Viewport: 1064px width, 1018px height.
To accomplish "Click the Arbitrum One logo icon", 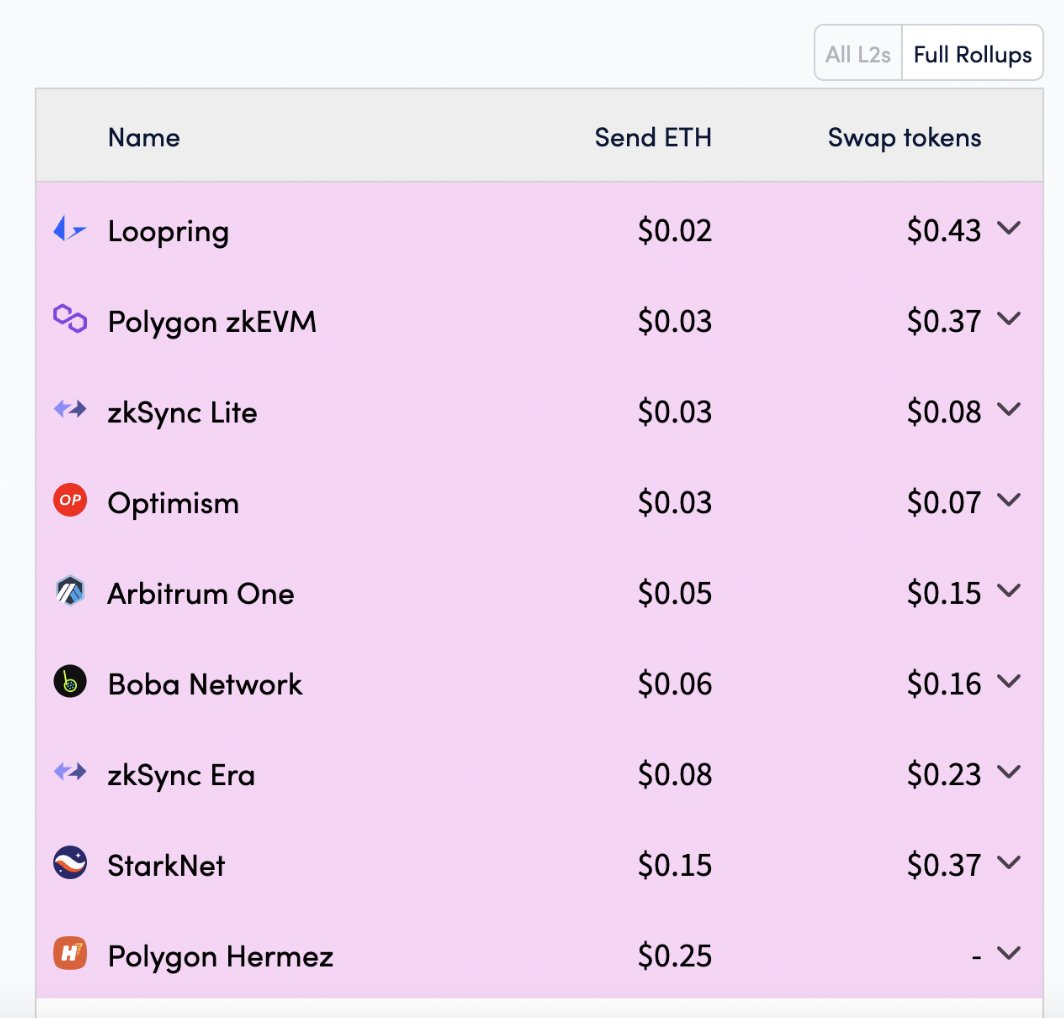I will click(x=70, y=591).
